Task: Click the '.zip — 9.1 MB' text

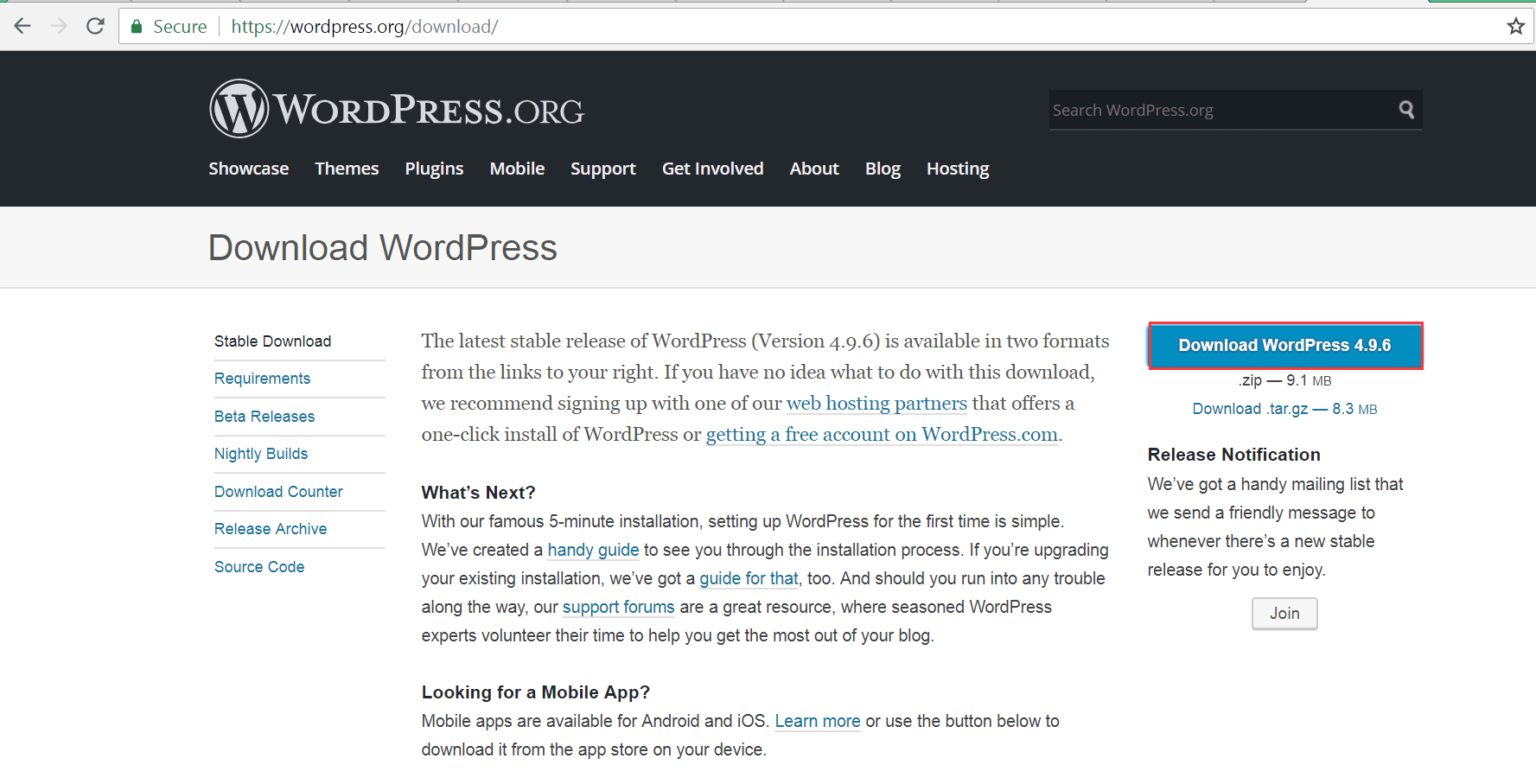Action: [1284, 380]
